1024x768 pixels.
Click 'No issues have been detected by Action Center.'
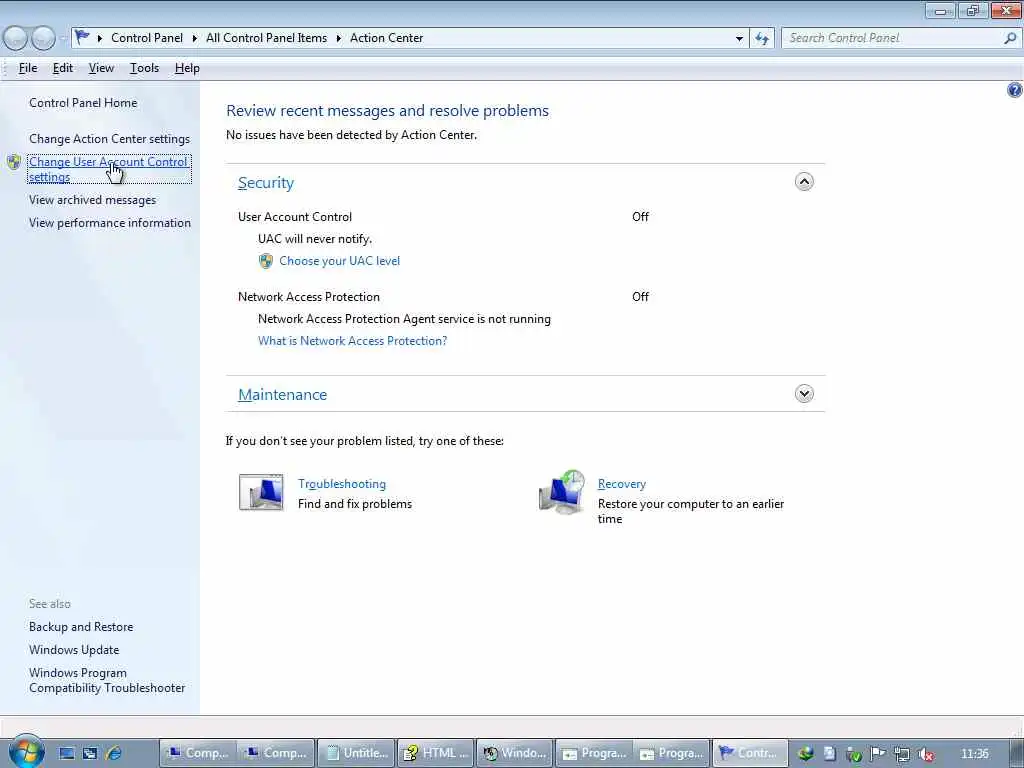point(351,135)
